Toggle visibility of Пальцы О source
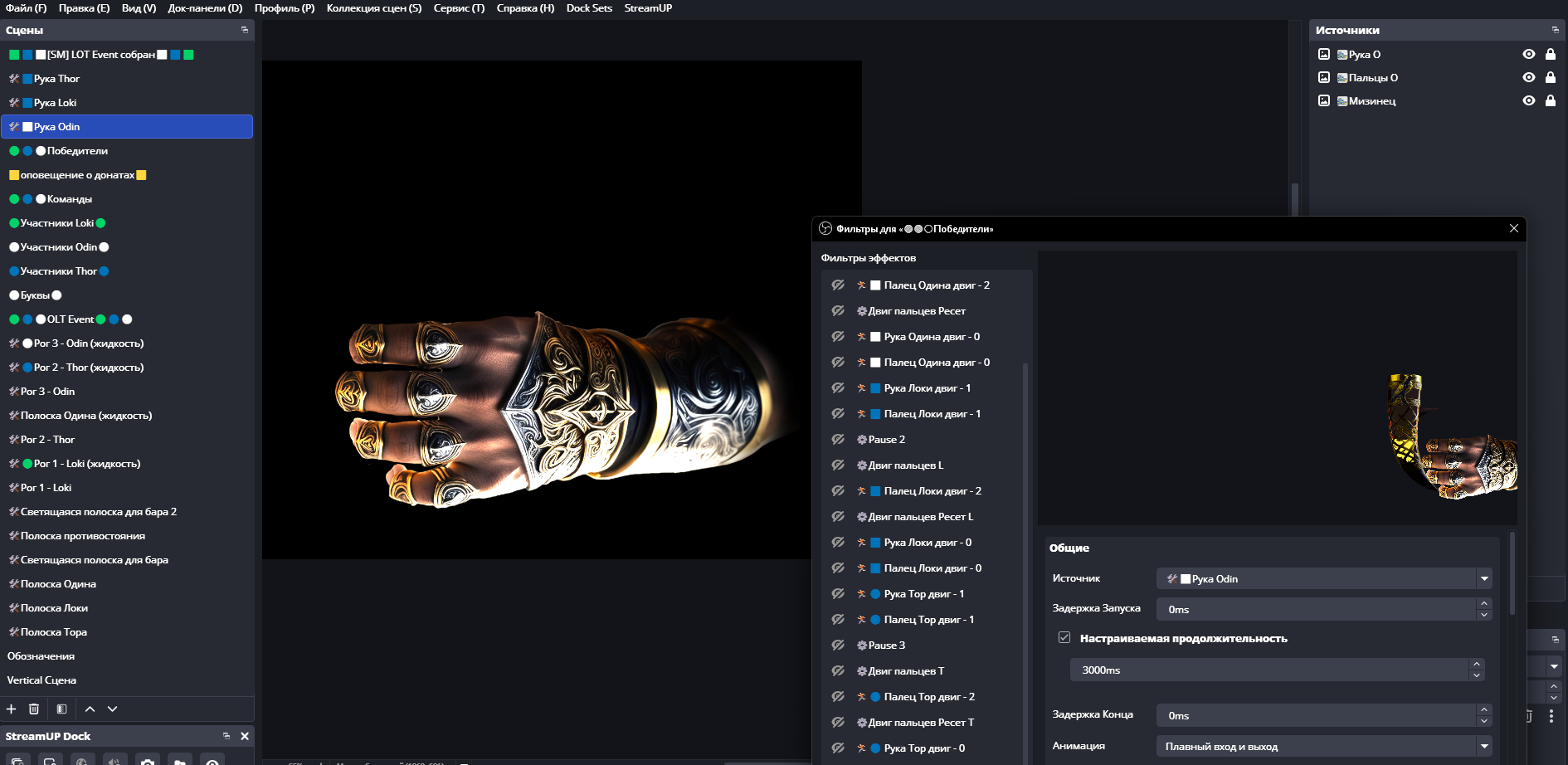1568x765 pixels. pyautogui.click(x=1528, y=77)
